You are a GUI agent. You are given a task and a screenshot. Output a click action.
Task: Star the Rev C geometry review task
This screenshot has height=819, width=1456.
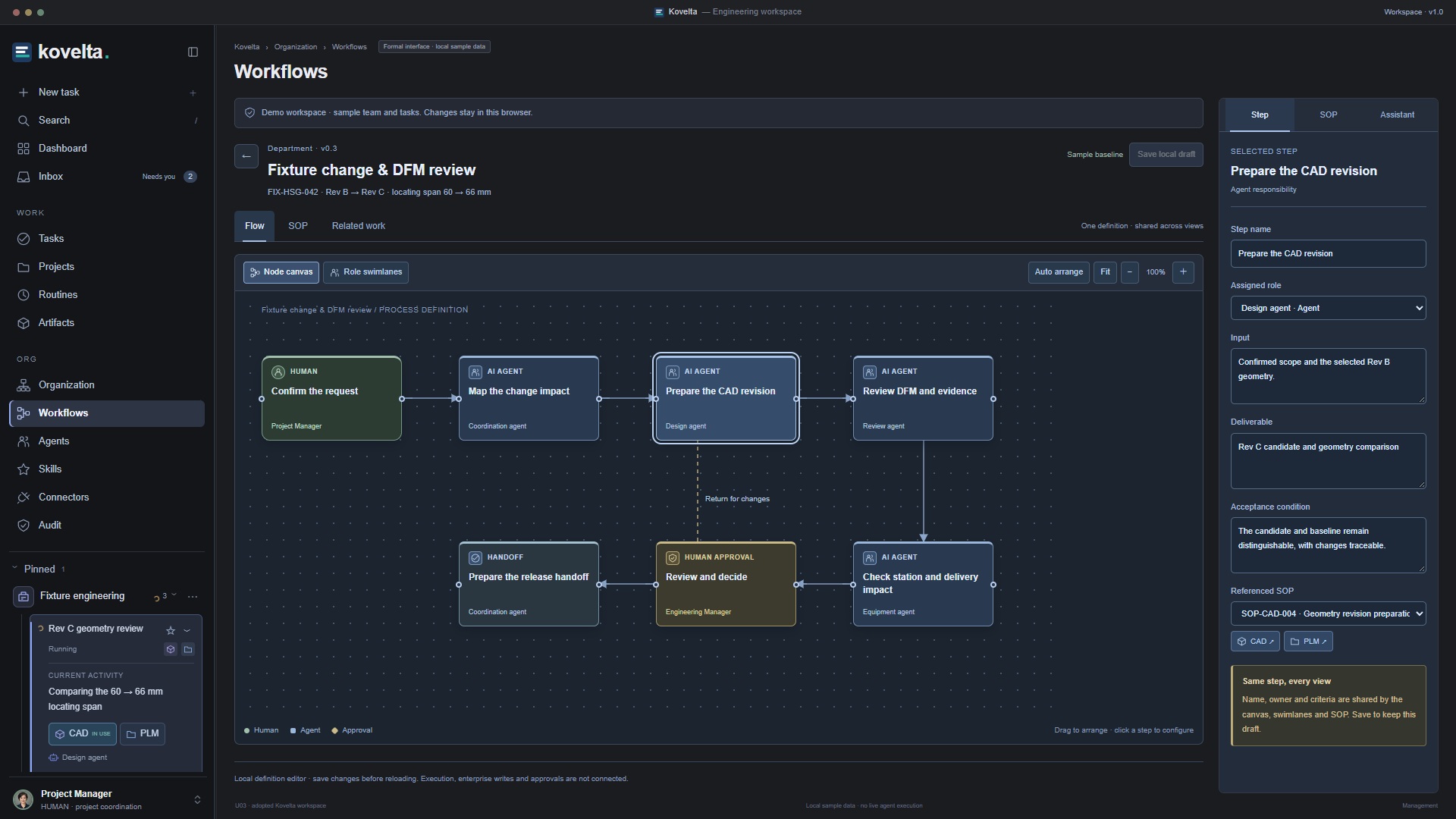coord(171,630)
